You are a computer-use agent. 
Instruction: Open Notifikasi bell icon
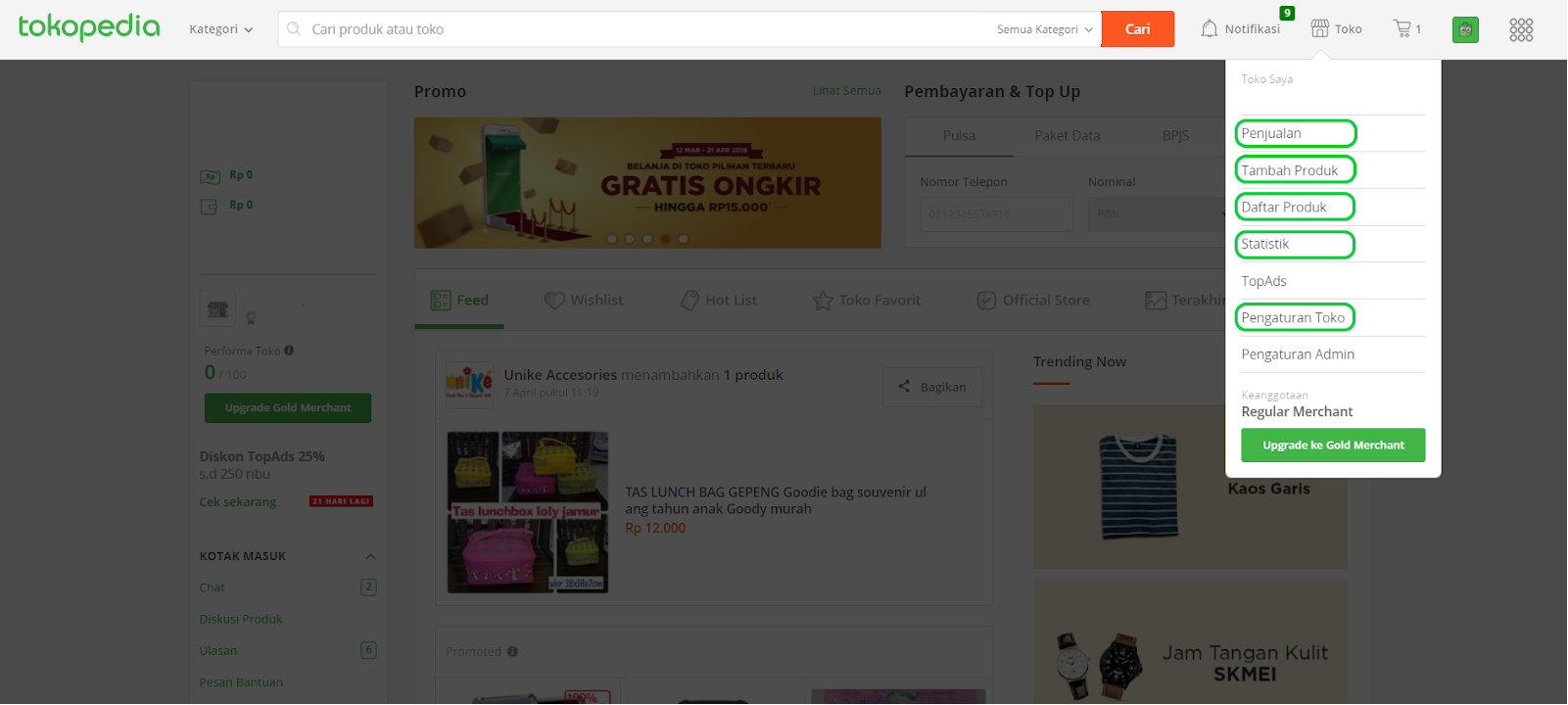[x=1210, y=29]
